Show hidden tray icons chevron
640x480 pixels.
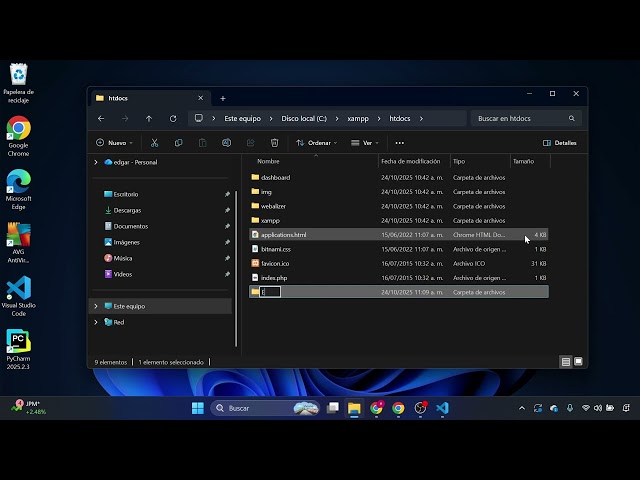pyautogui.click(x=522, y=408)
